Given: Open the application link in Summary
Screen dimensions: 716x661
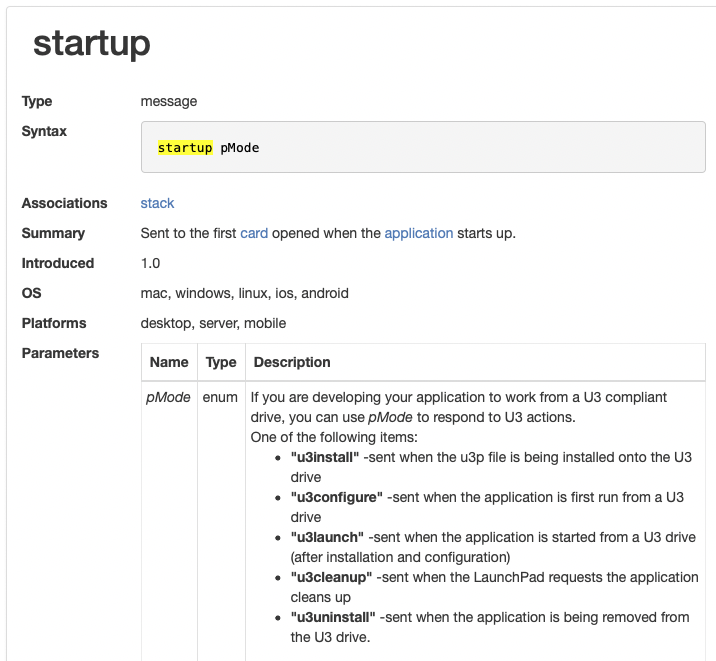Looking at the screenshot, I should coord(418,233).
